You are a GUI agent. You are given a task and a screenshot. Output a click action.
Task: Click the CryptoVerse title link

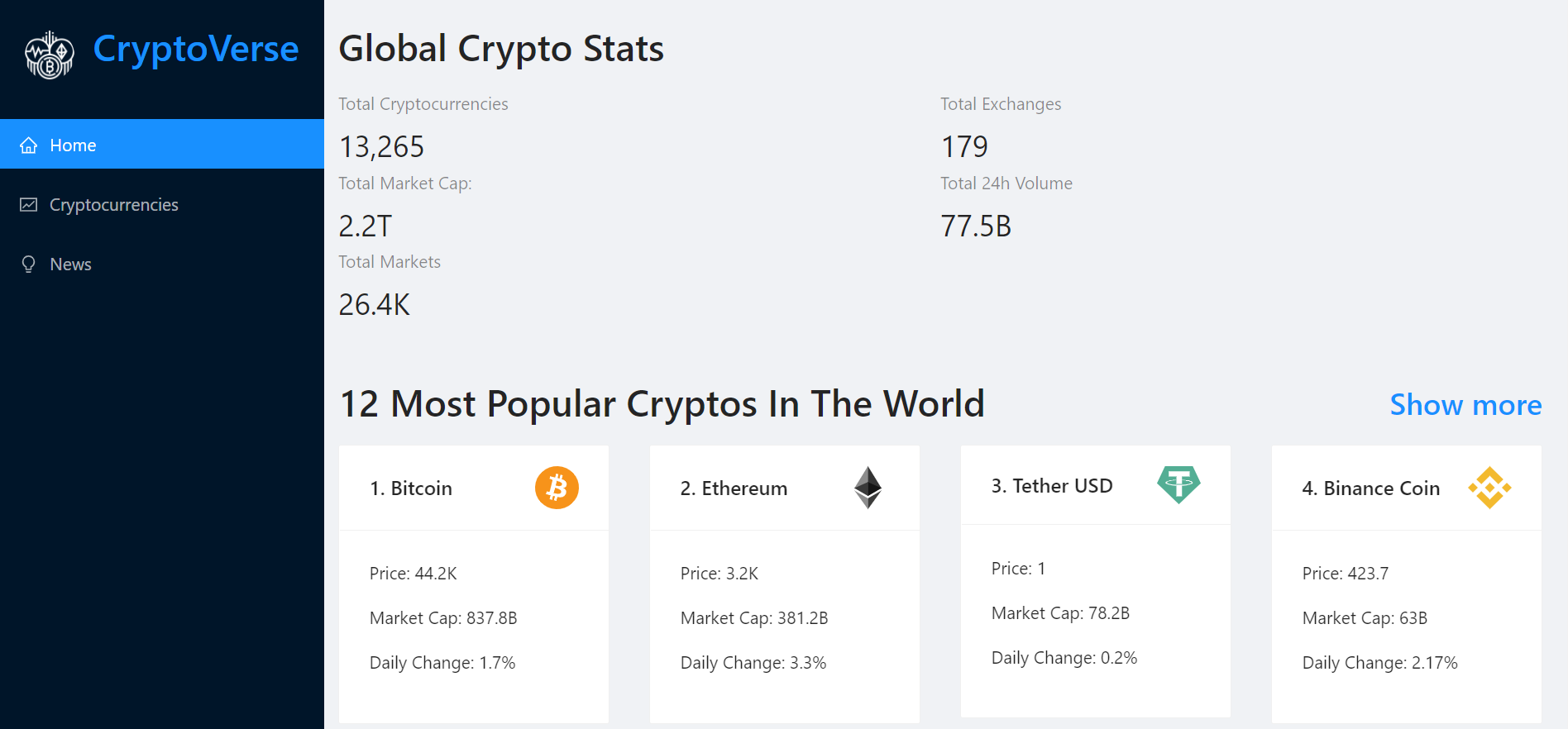tap(196, 49)
